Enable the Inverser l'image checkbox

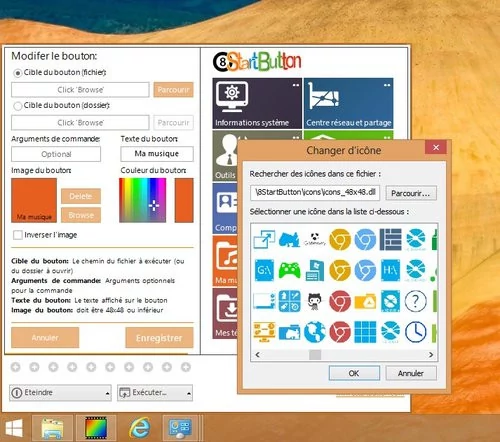pyautogui.click(x=18, y=235)
